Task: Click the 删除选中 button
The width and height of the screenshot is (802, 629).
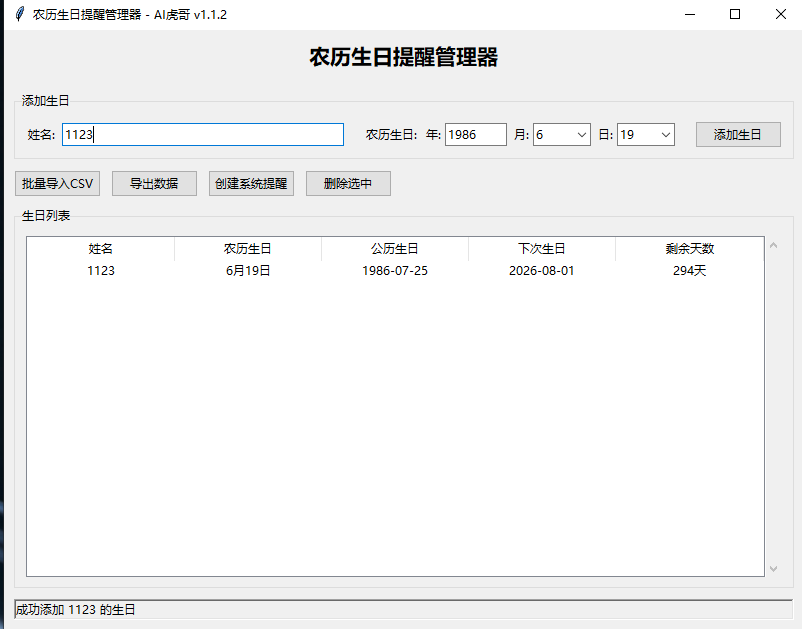Action: [x=348, y=183]
